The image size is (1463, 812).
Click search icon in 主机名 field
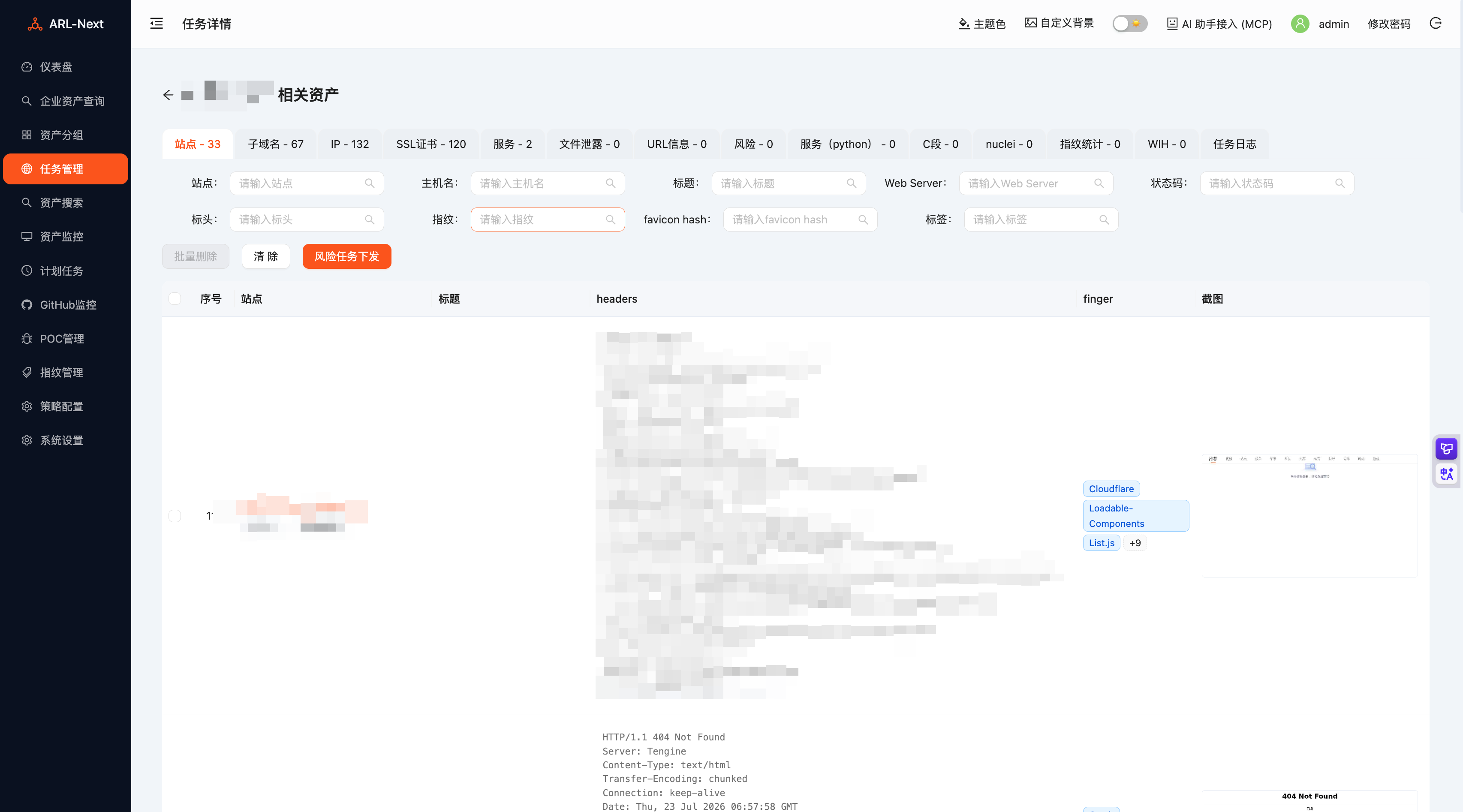[611, 183]
